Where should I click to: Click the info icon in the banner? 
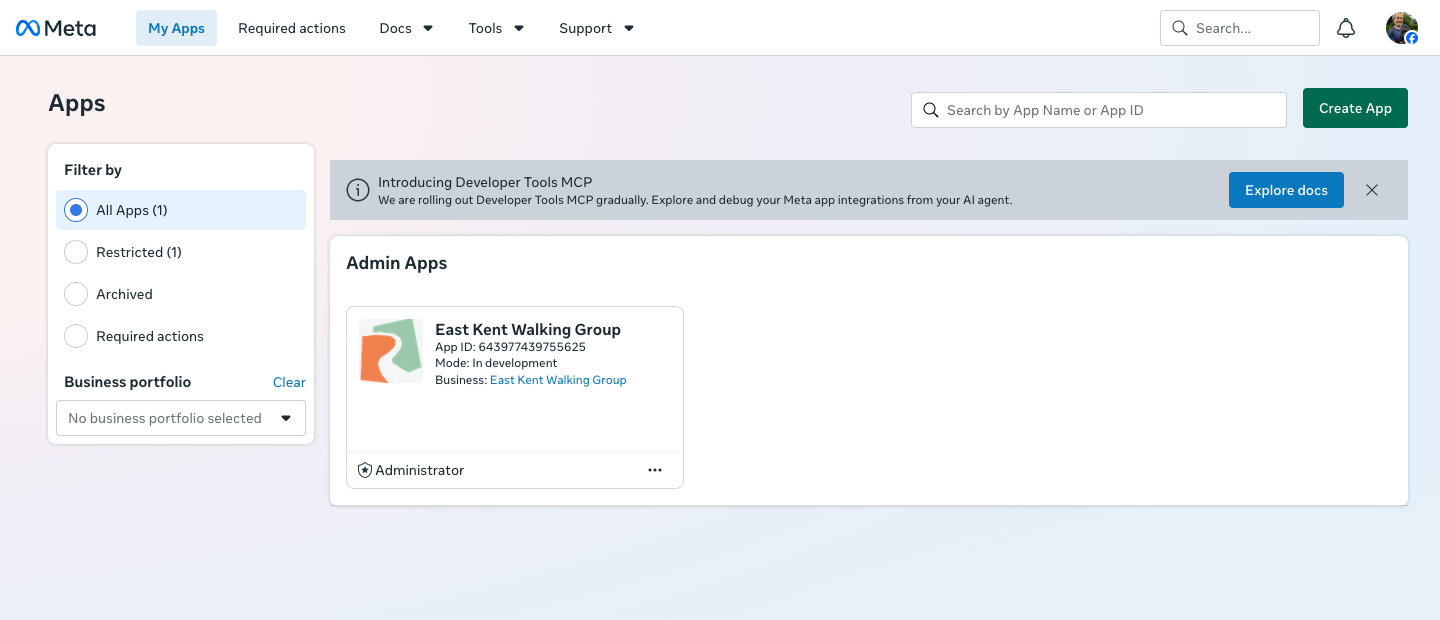click(x=357, y=190)
